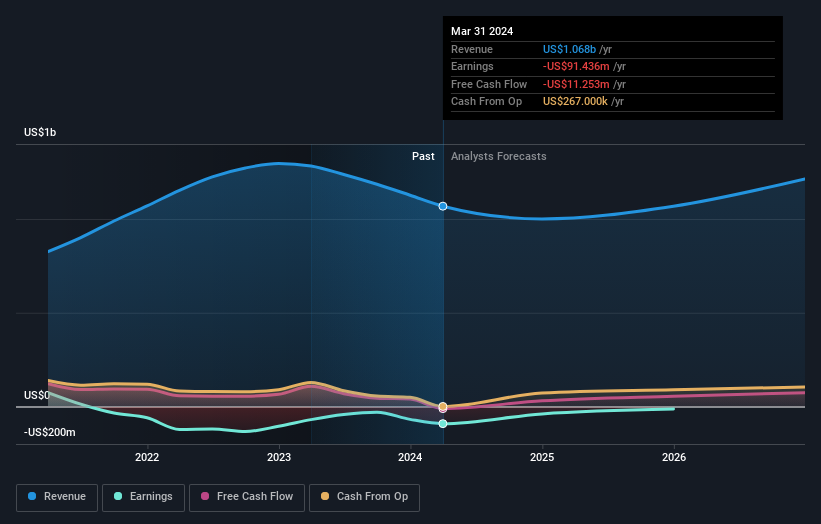Click the Past section label
The width and height of the screenshot is (821, 524).
pyautogui.click(x=423, y=157)
